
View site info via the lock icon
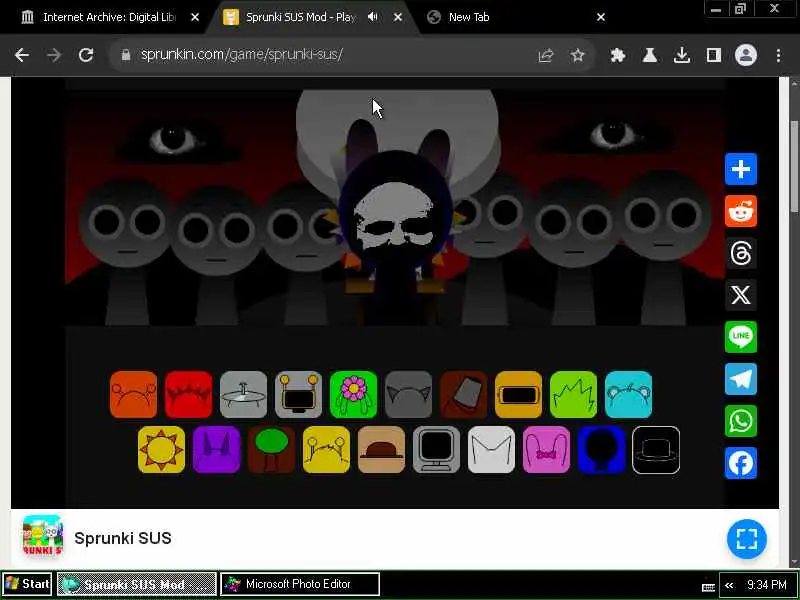[x=126, y=55]
